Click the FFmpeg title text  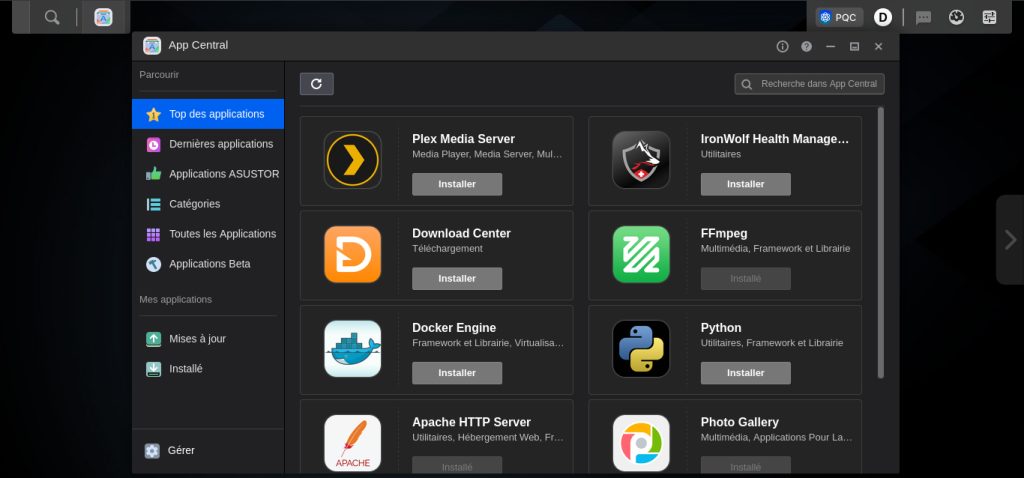tap(724, 234)
